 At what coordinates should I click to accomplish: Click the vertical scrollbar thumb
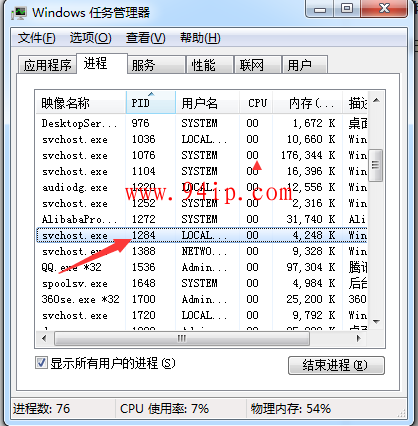tap(376, 165)
